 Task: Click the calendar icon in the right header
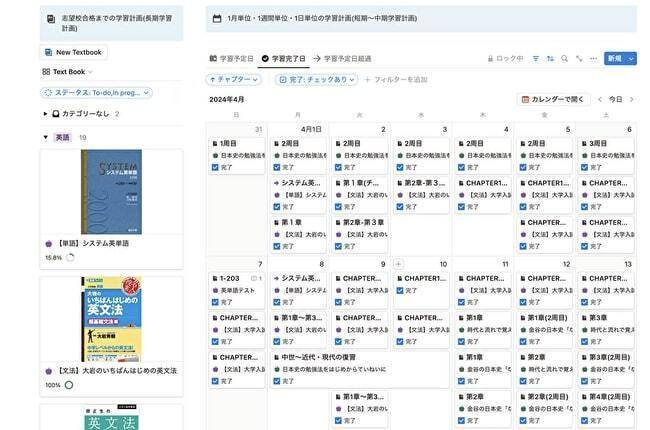pos(217,18)
